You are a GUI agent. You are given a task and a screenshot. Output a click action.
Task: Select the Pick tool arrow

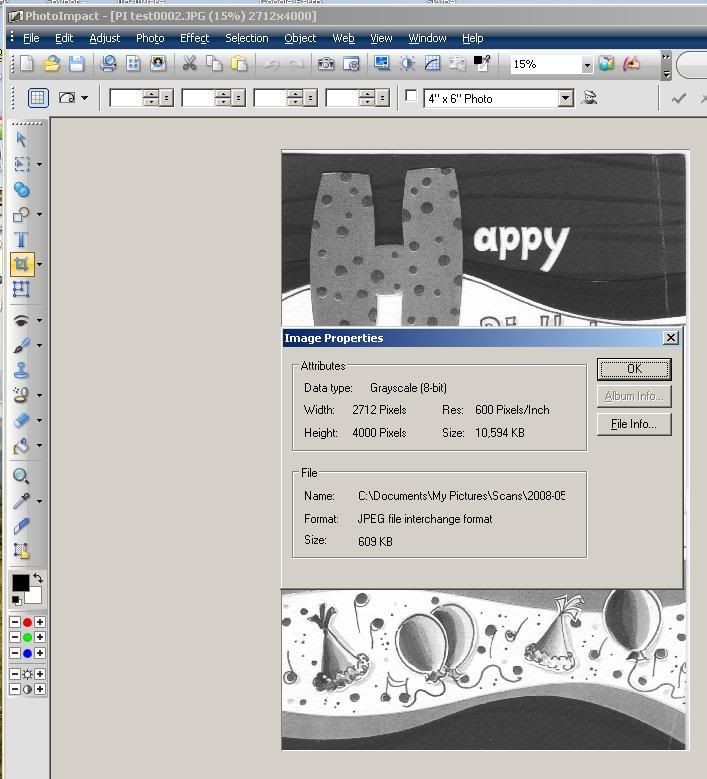pyautogui.click(x=21, y=139)
